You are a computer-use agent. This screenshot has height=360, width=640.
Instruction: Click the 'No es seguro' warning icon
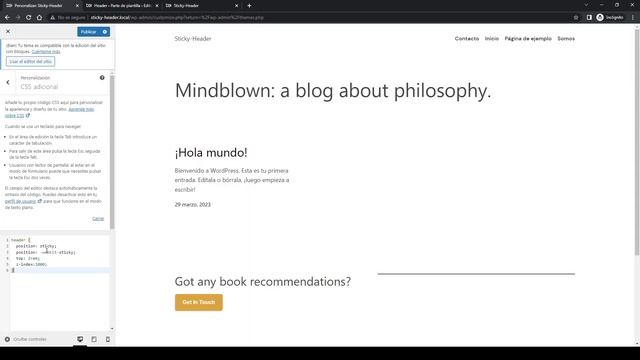[52, 18]
